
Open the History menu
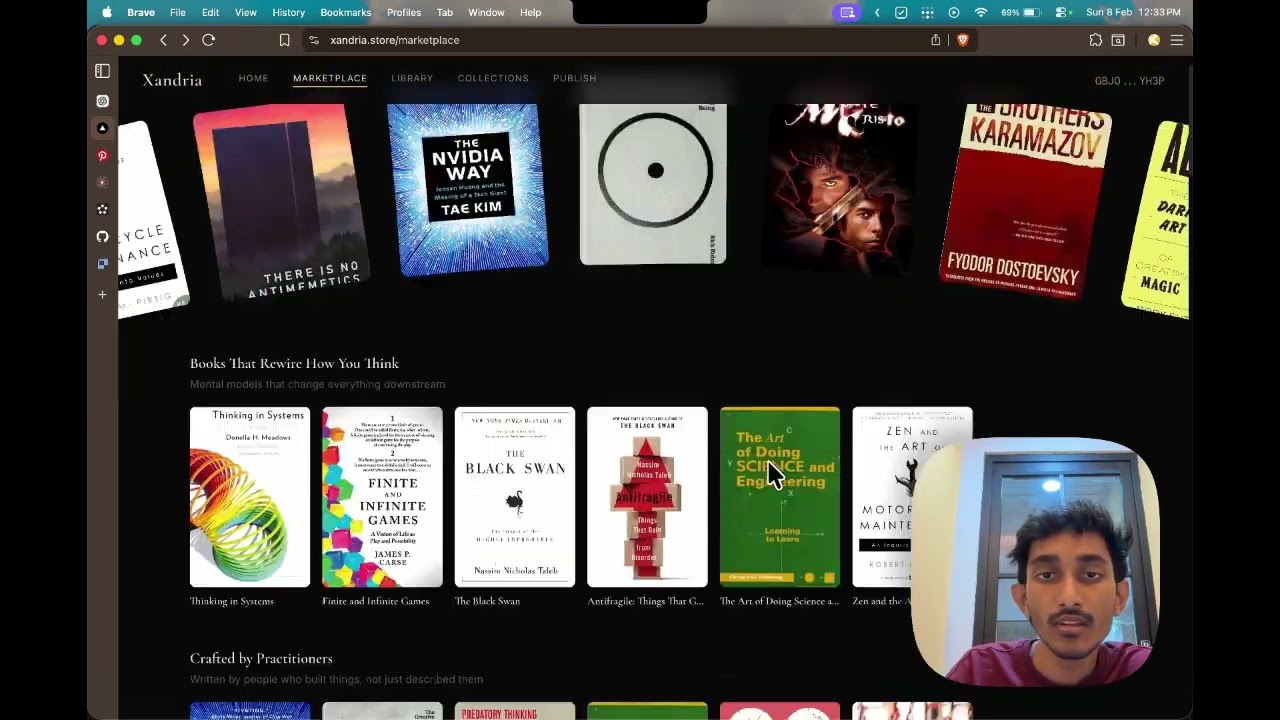tap(288, 13)
